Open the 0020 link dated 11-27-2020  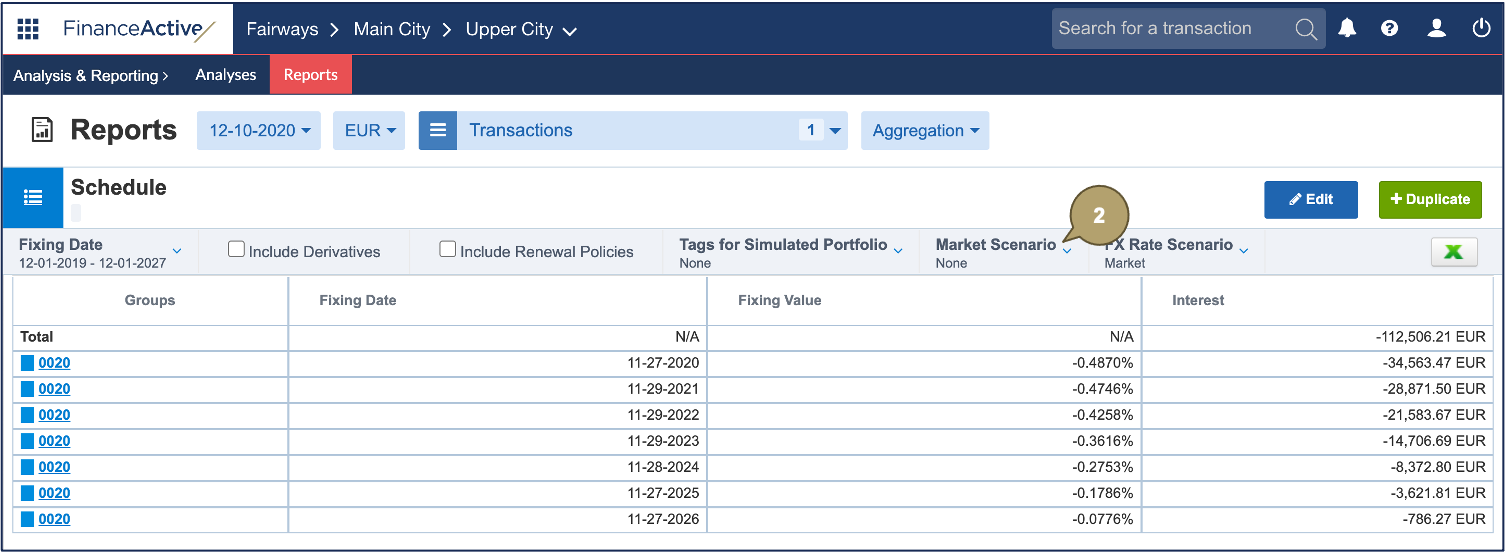(54, 363)
